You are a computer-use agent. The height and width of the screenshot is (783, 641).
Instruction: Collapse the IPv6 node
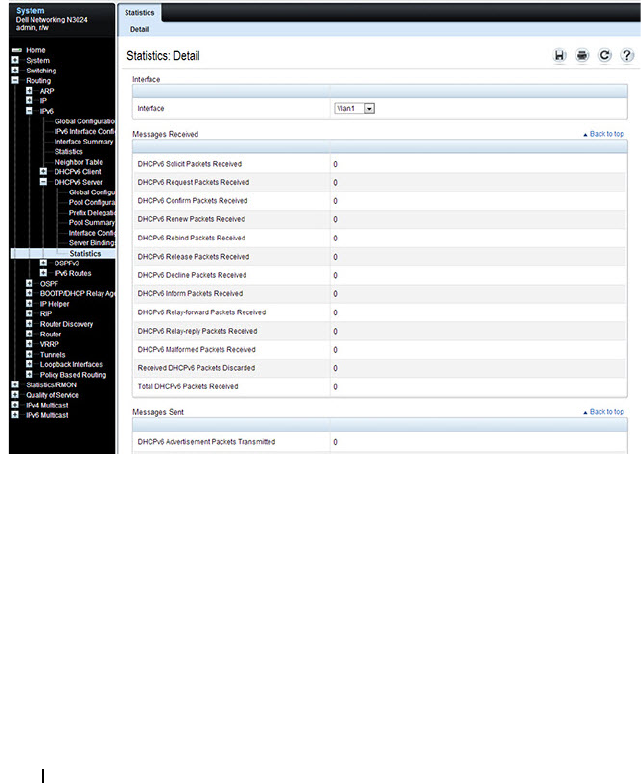pos(29,111)
